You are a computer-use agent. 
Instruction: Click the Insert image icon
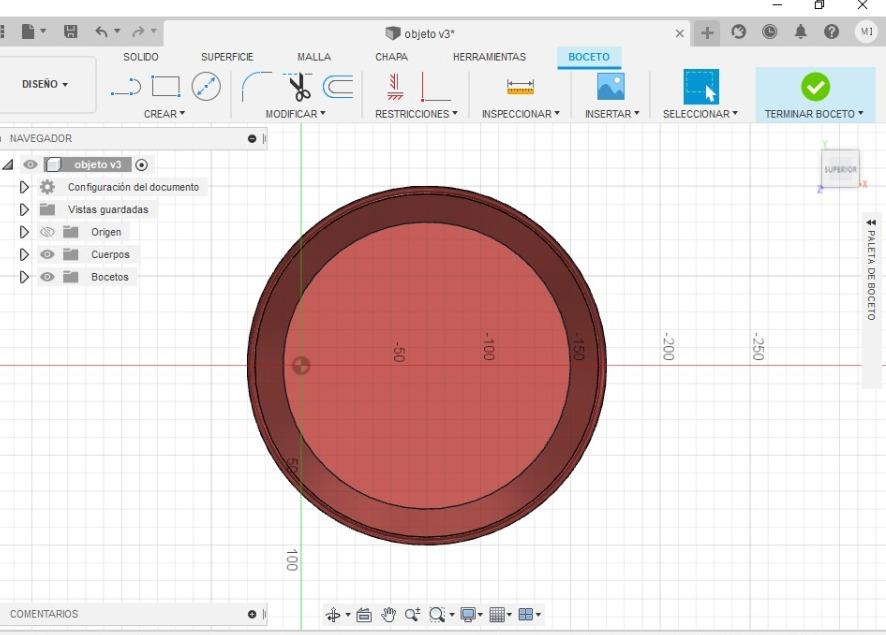611,87
